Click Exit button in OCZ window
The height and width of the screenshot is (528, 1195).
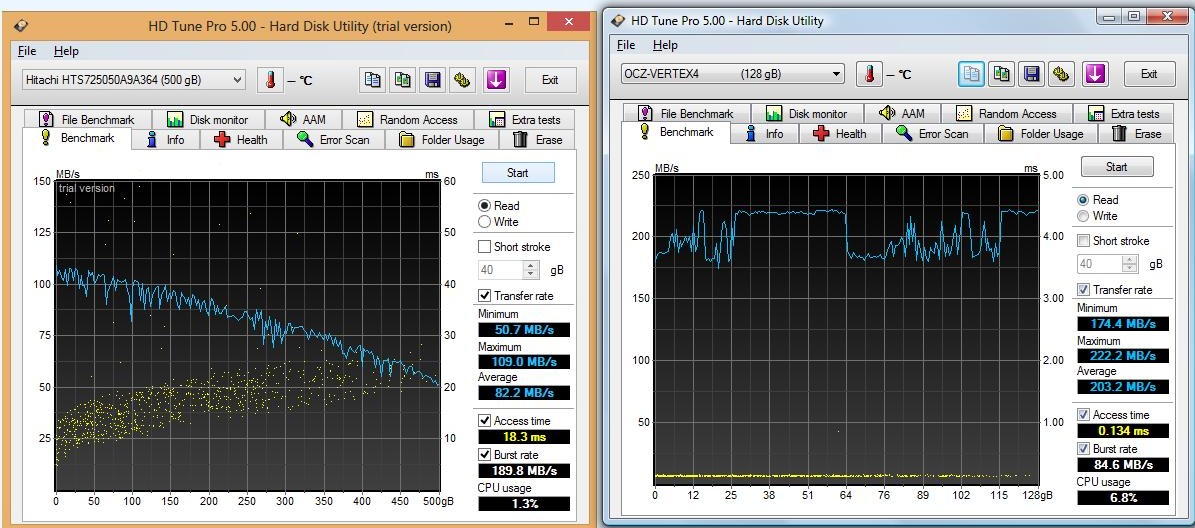coord(1149,74)
